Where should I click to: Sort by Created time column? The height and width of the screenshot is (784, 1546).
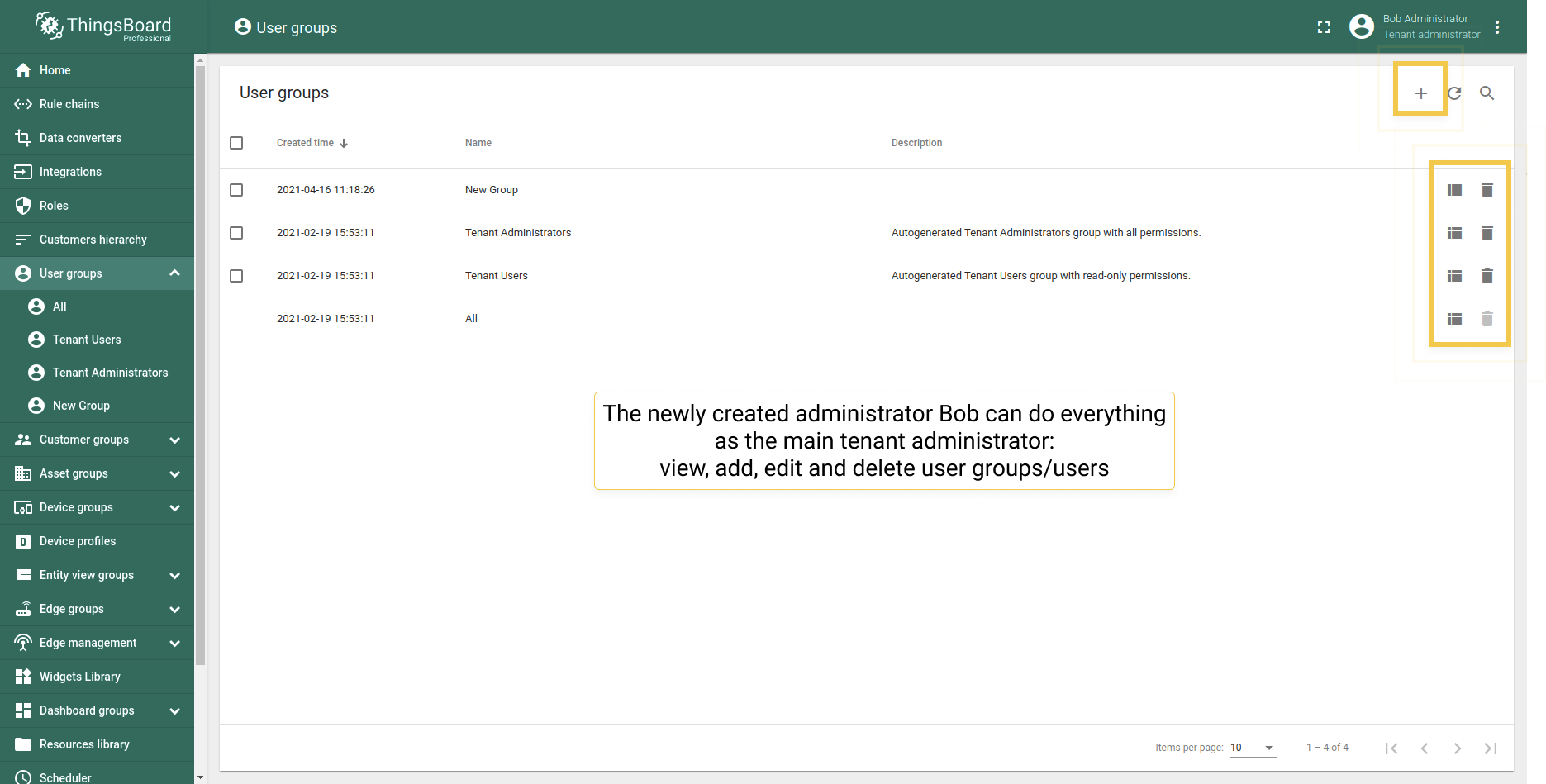pos(312,143)
